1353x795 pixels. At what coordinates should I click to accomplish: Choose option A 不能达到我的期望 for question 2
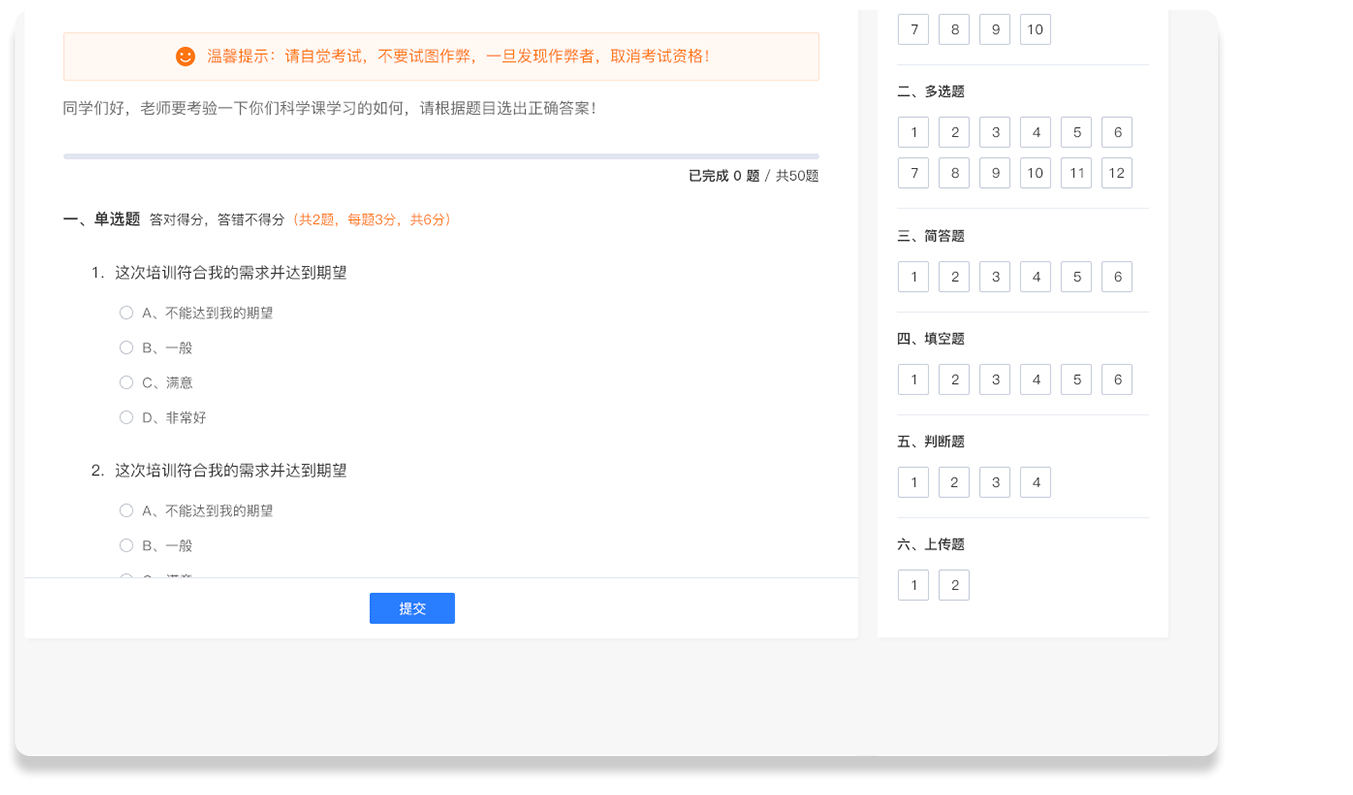[126, 511]
